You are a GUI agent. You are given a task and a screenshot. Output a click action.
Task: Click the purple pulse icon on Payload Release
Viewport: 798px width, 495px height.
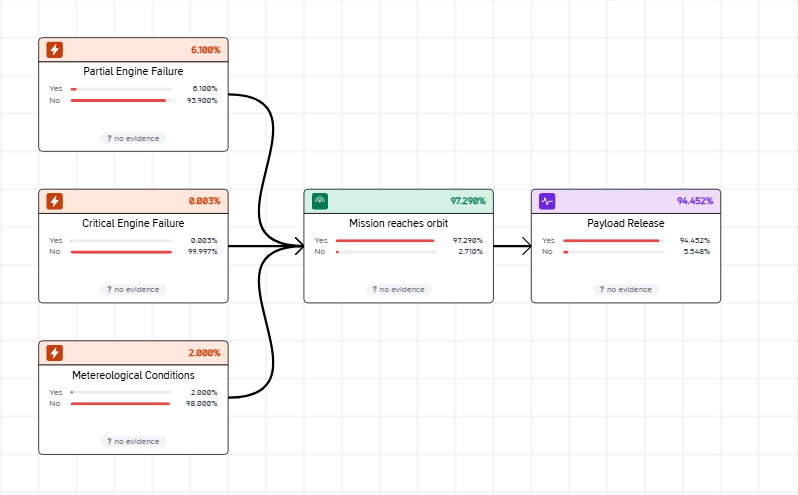(547, 201)
